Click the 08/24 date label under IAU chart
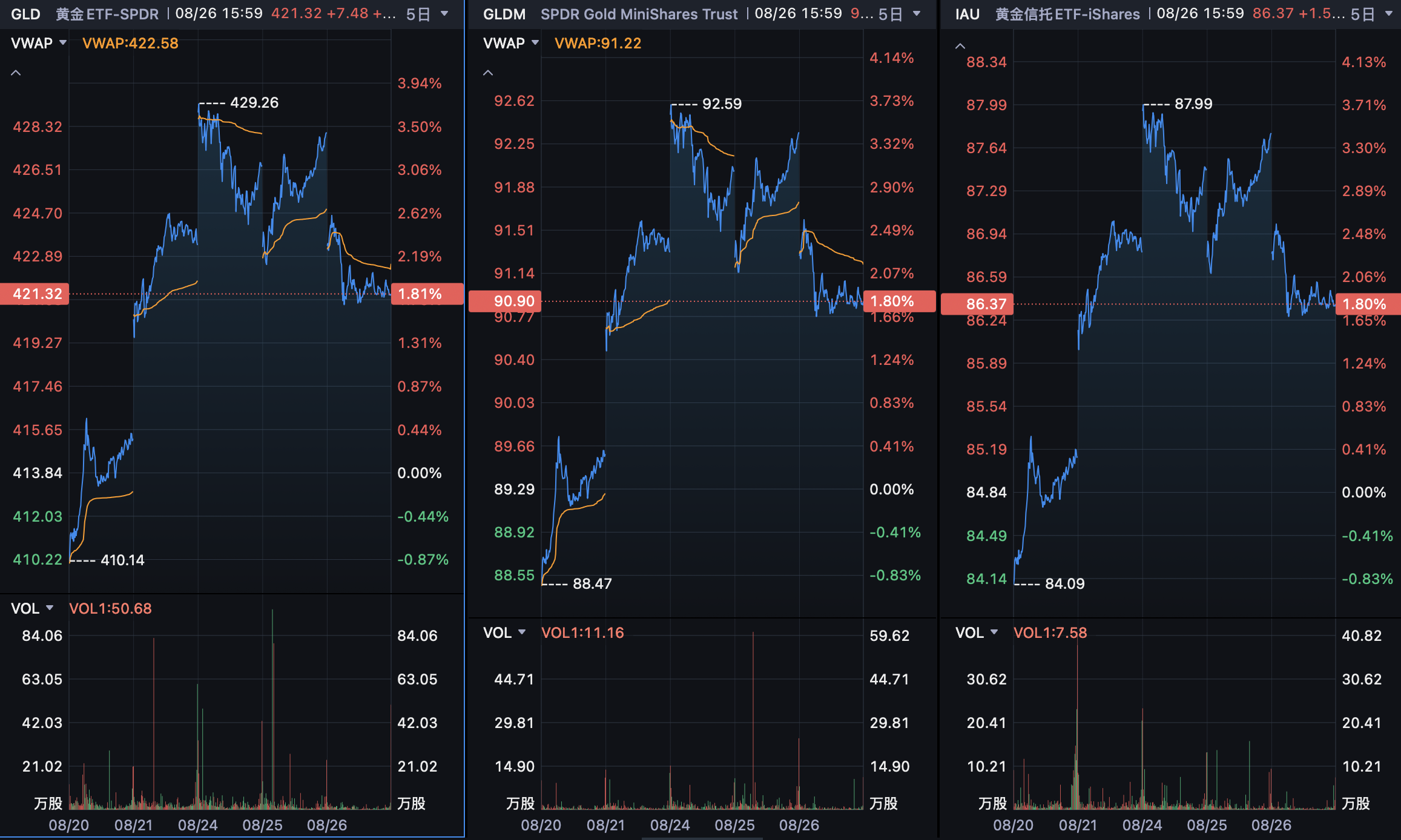This screenshot has height=840, width=1401. tap(1142, 825)
